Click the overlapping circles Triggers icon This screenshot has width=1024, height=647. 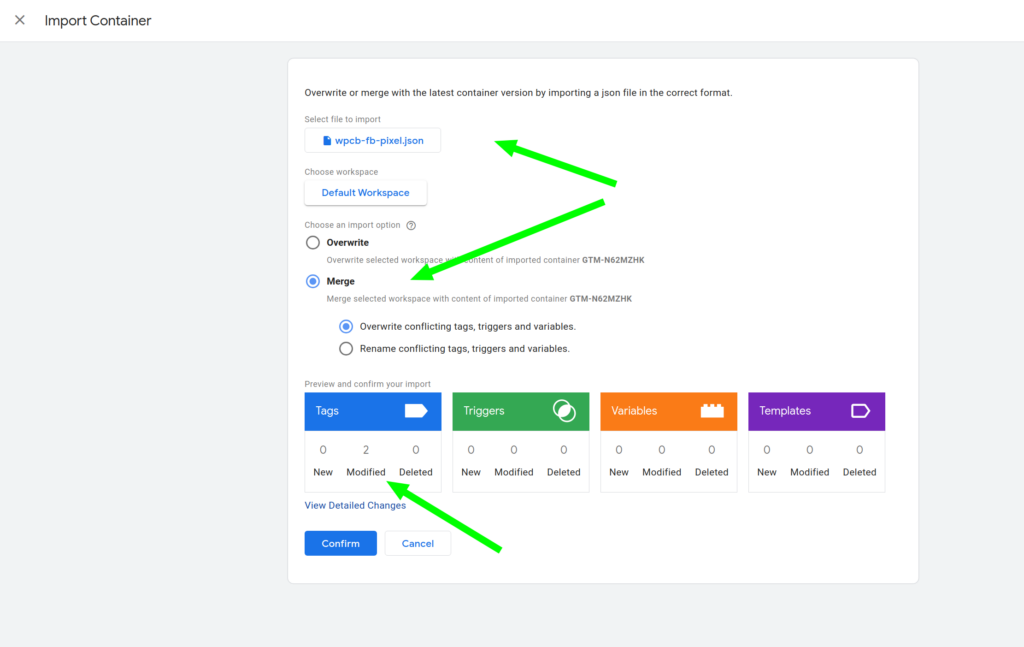pos(564,411)
